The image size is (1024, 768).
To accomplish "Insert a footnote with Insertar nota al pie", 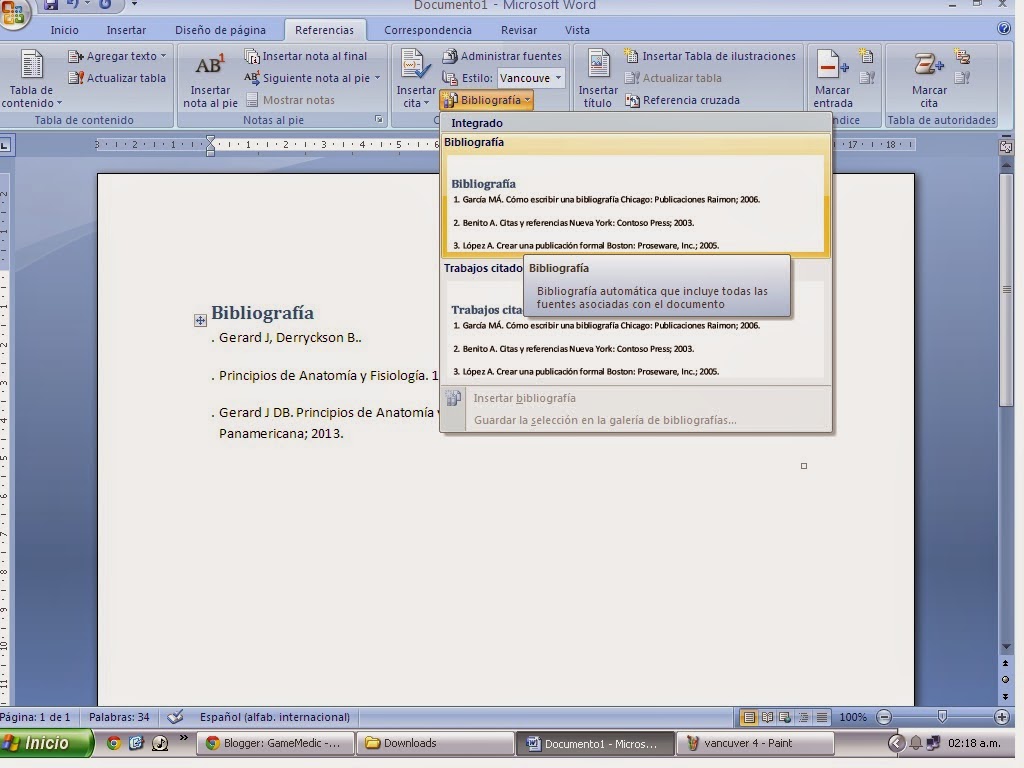I will [210, 79].
